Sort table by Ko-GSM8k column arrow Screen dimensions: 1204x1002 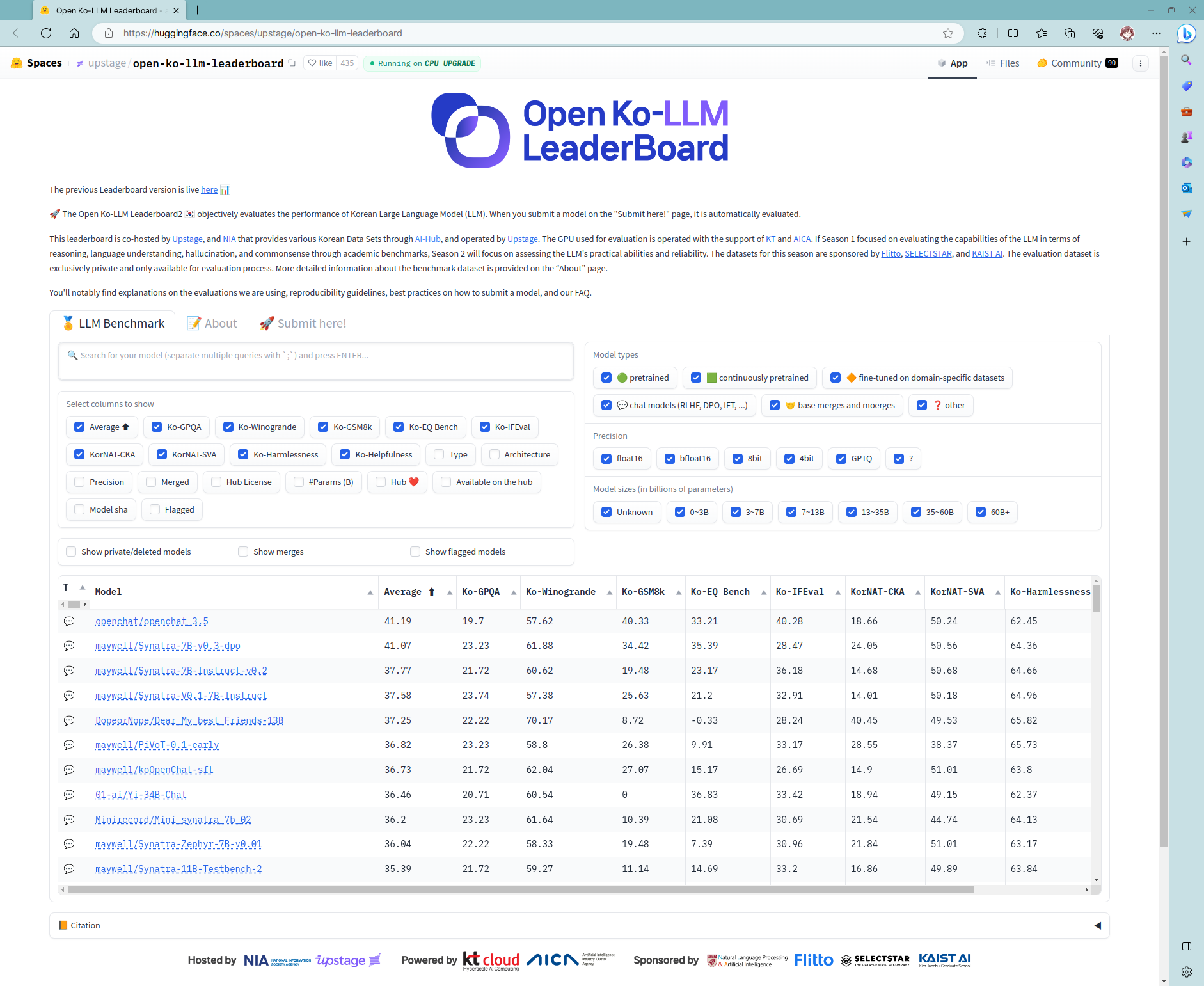pos(678,592)
